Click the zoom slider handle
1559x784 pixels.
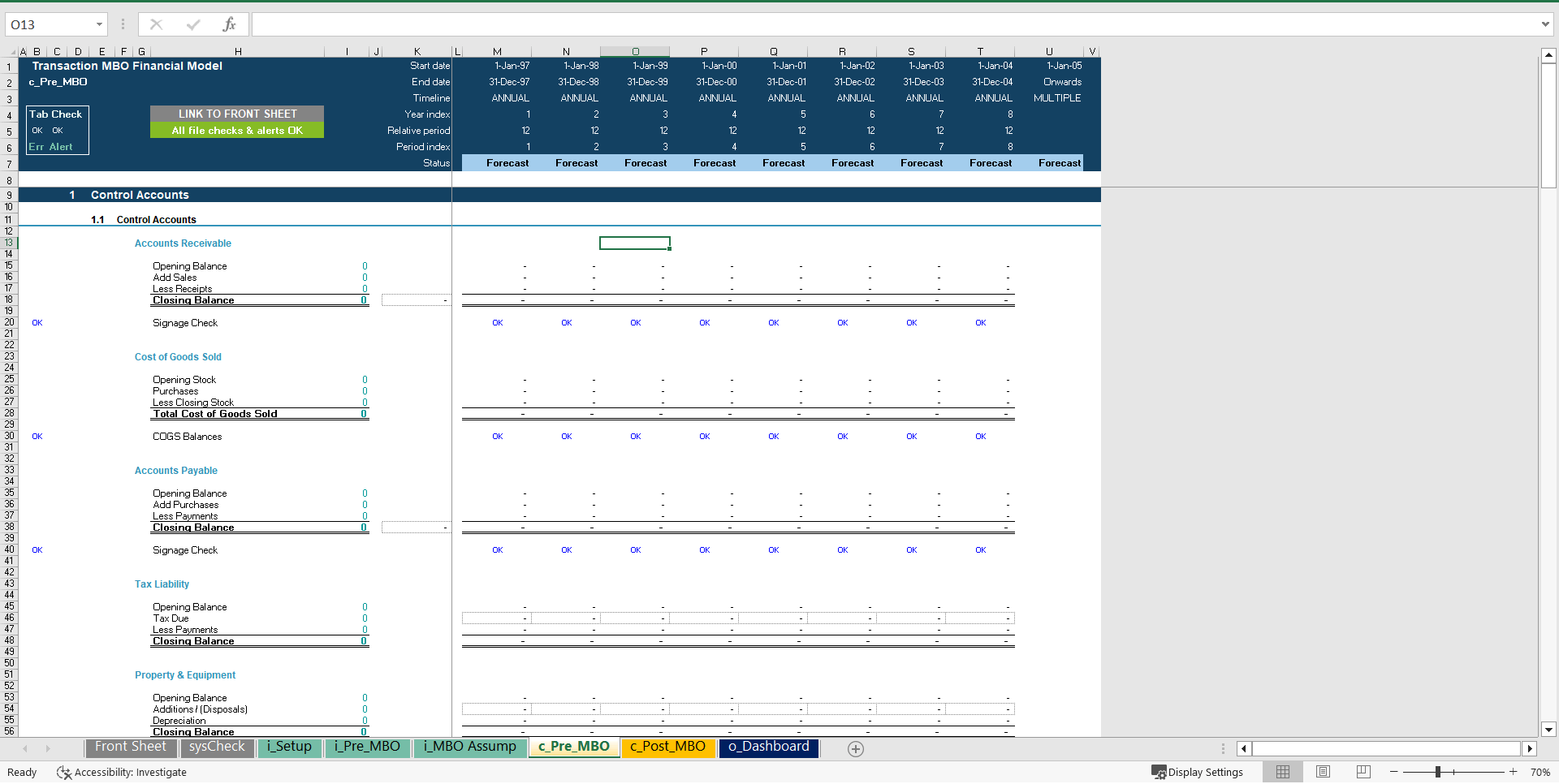[x=1438, y=772]
